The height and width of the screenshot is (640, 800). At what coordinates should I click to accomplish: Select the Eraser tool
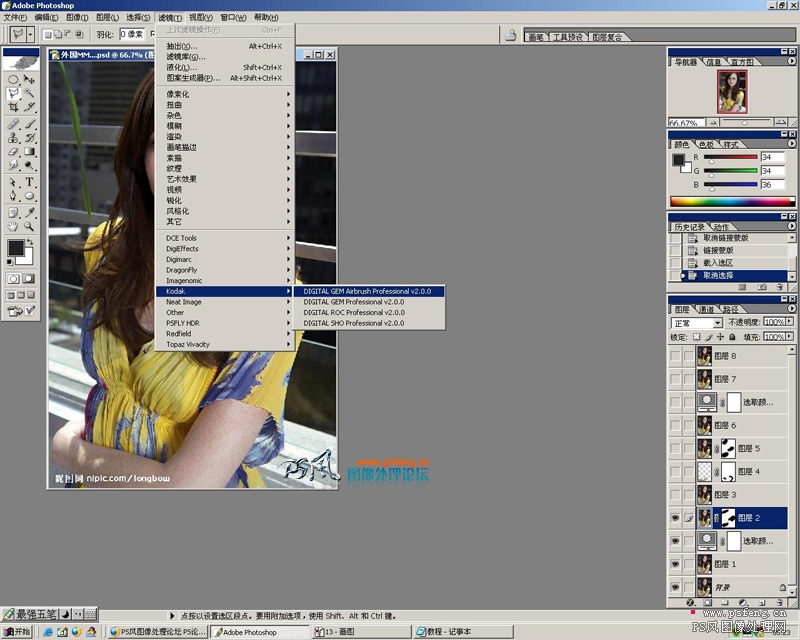(13, 152)
